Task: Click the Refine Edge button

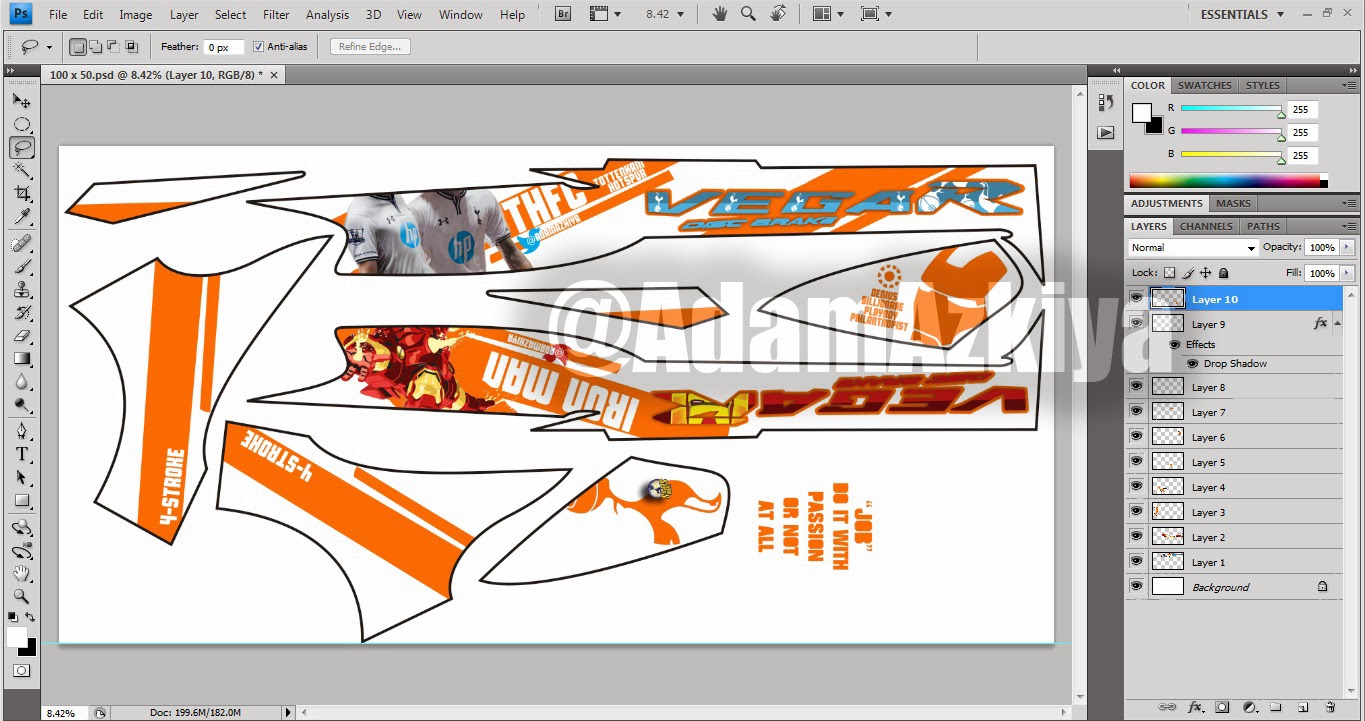Action: click(369, 46)
